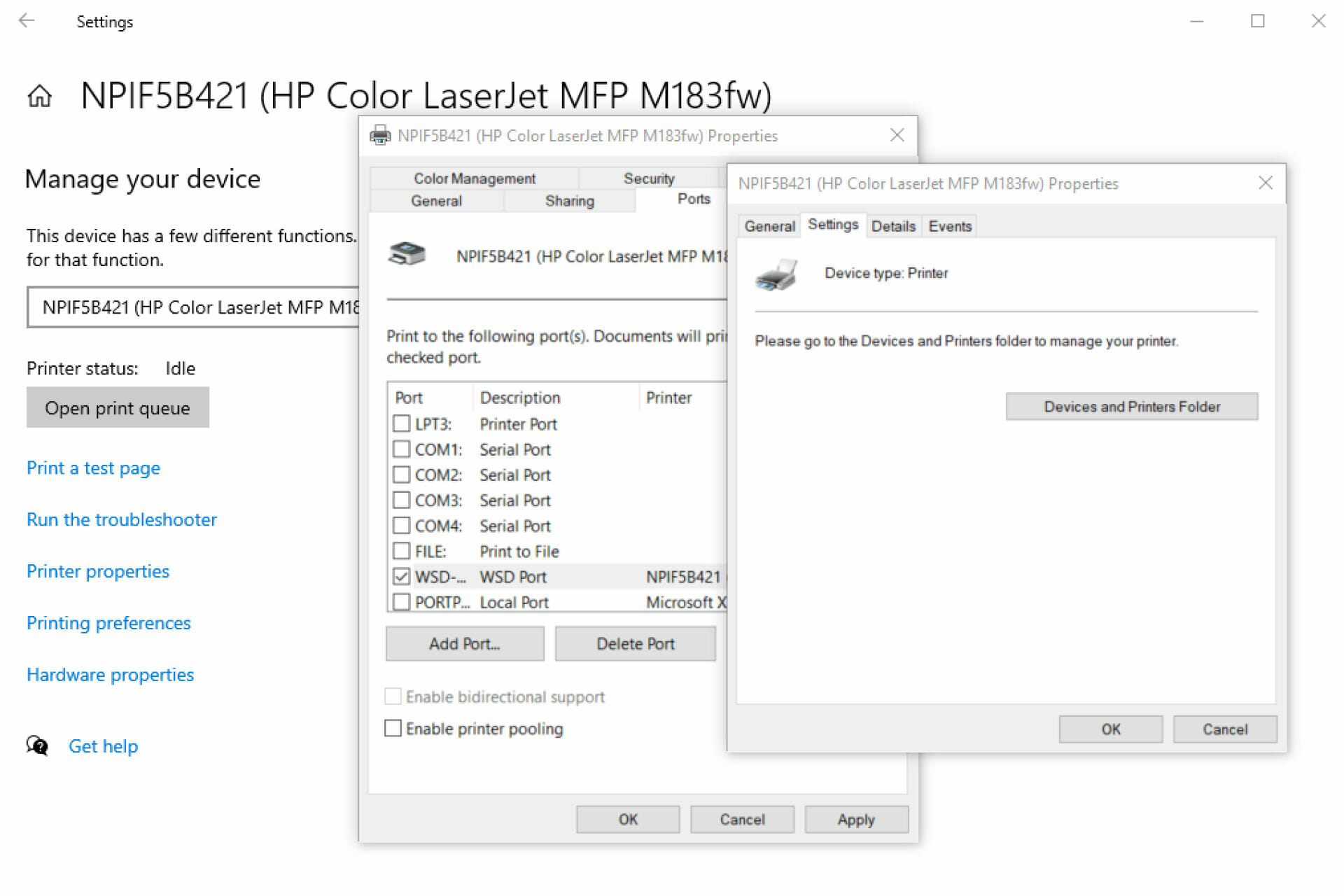Run the troubleshooter for this printer
Screen dimensions: 1344x896
click(x=123, y=519)
